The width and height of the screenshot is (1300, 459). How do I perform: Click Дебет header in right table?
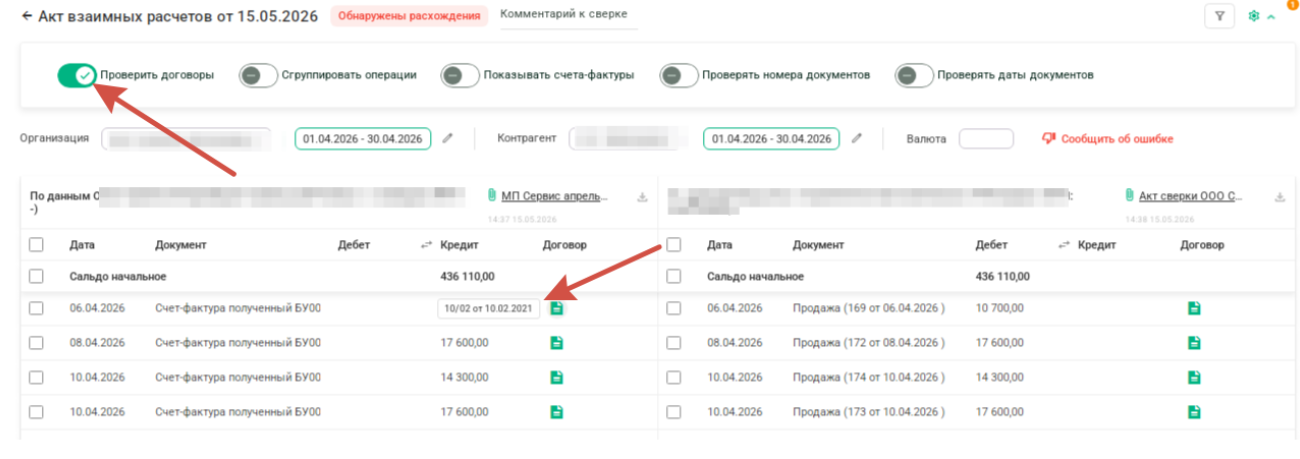tap(992, 244)
